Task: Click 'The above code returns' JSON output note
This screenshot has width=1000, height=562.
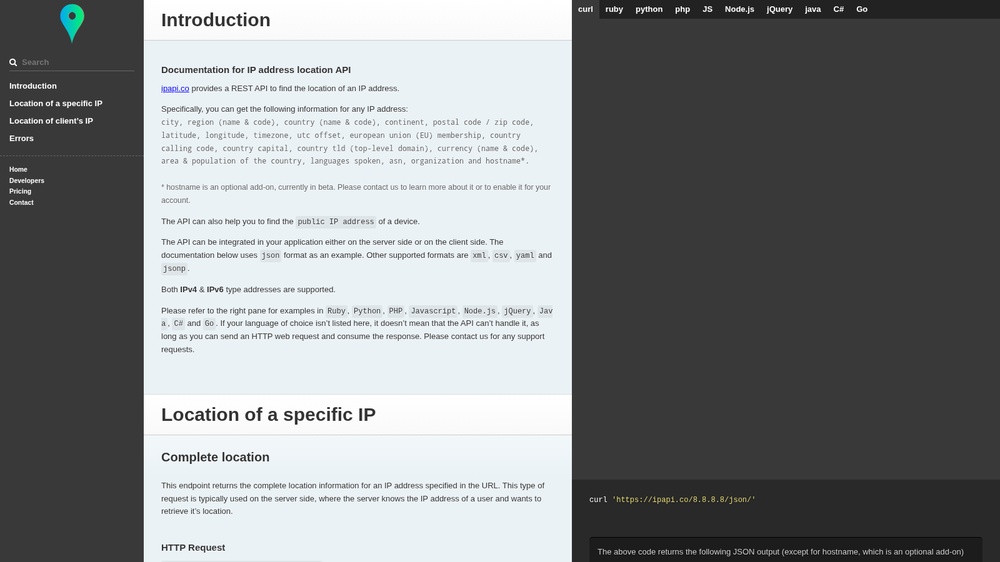Action: (x=780, y=552)
